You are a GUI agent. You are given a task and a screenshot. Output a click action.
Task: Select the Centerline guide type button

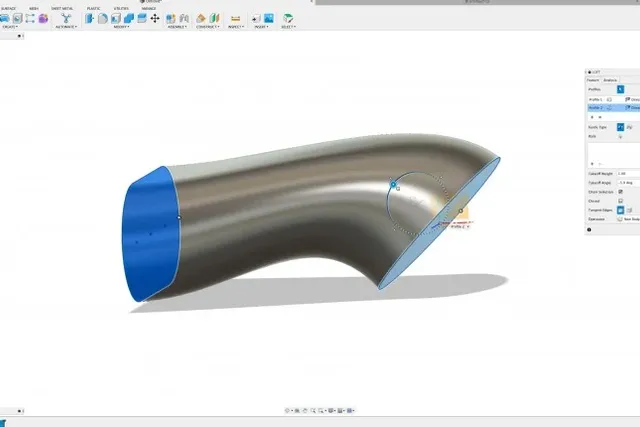(x=629, y=127)
